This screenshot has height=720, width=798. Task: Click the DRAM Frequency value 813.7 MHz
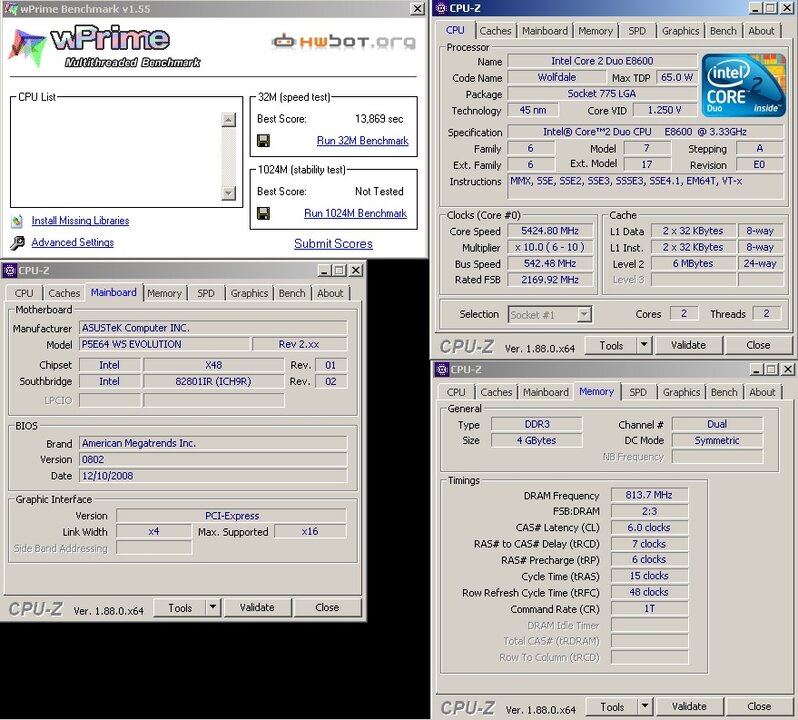coord(649,495)
